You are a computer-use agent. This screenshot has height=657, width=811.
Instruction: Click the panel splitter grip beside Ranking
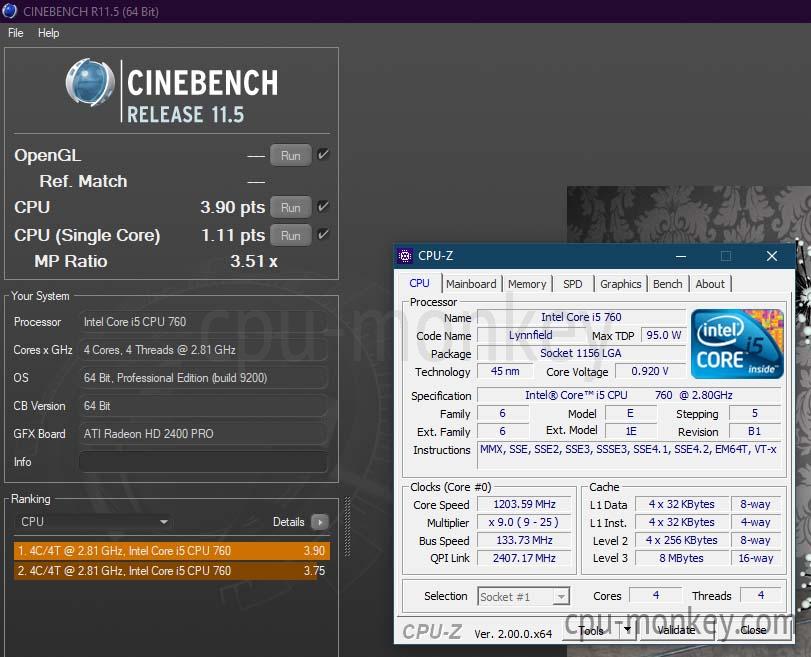click(x=347, y=527)
